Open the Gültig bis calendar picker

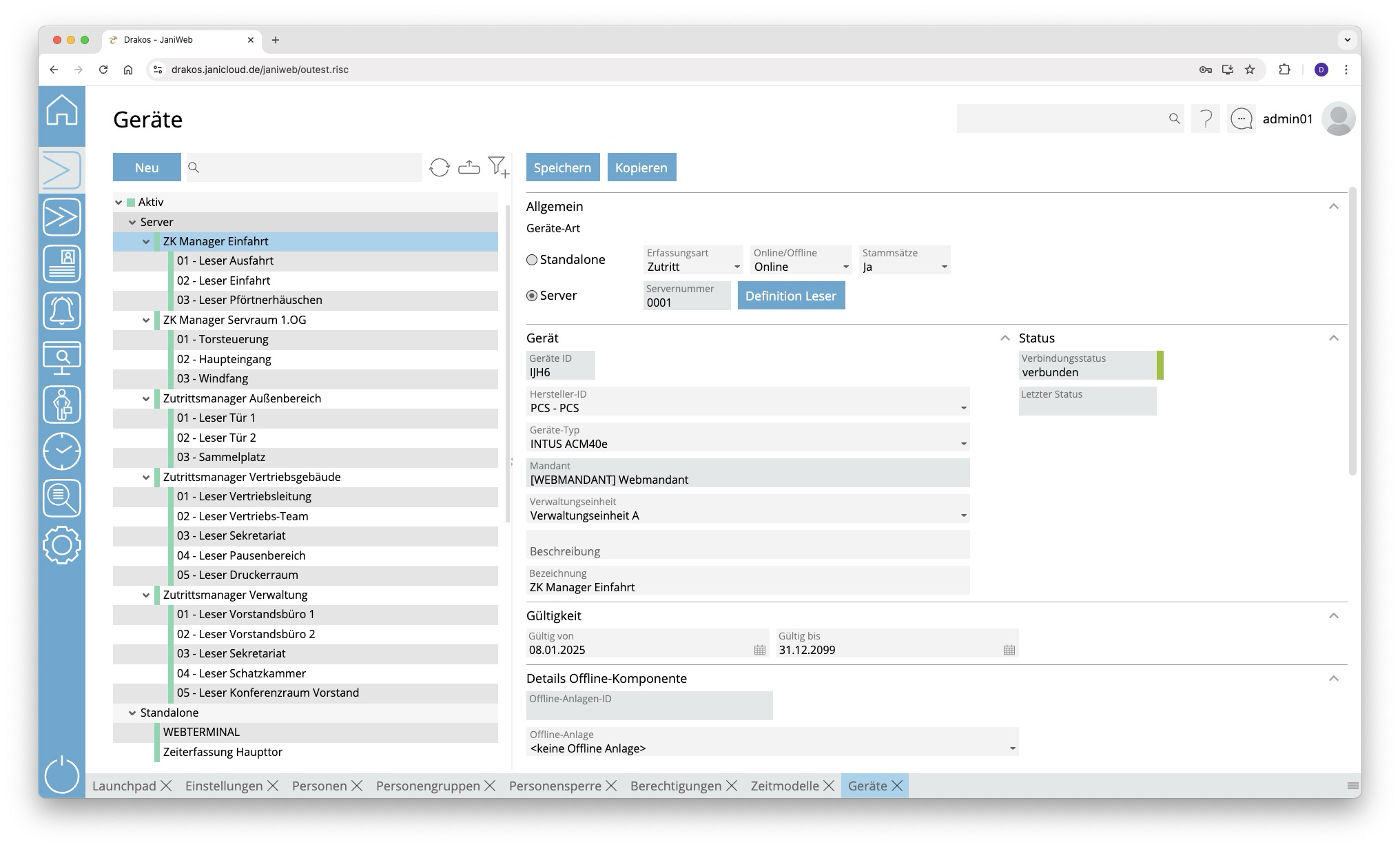[x=1009, y=650]
